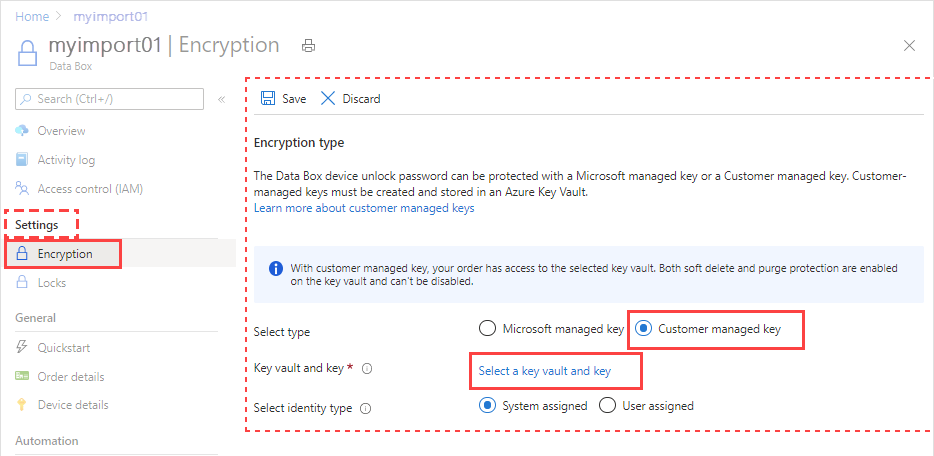Viewport: 934px width, 456px height.
Task: Click the print icon beside Encryption title
Action: [309, 46]
